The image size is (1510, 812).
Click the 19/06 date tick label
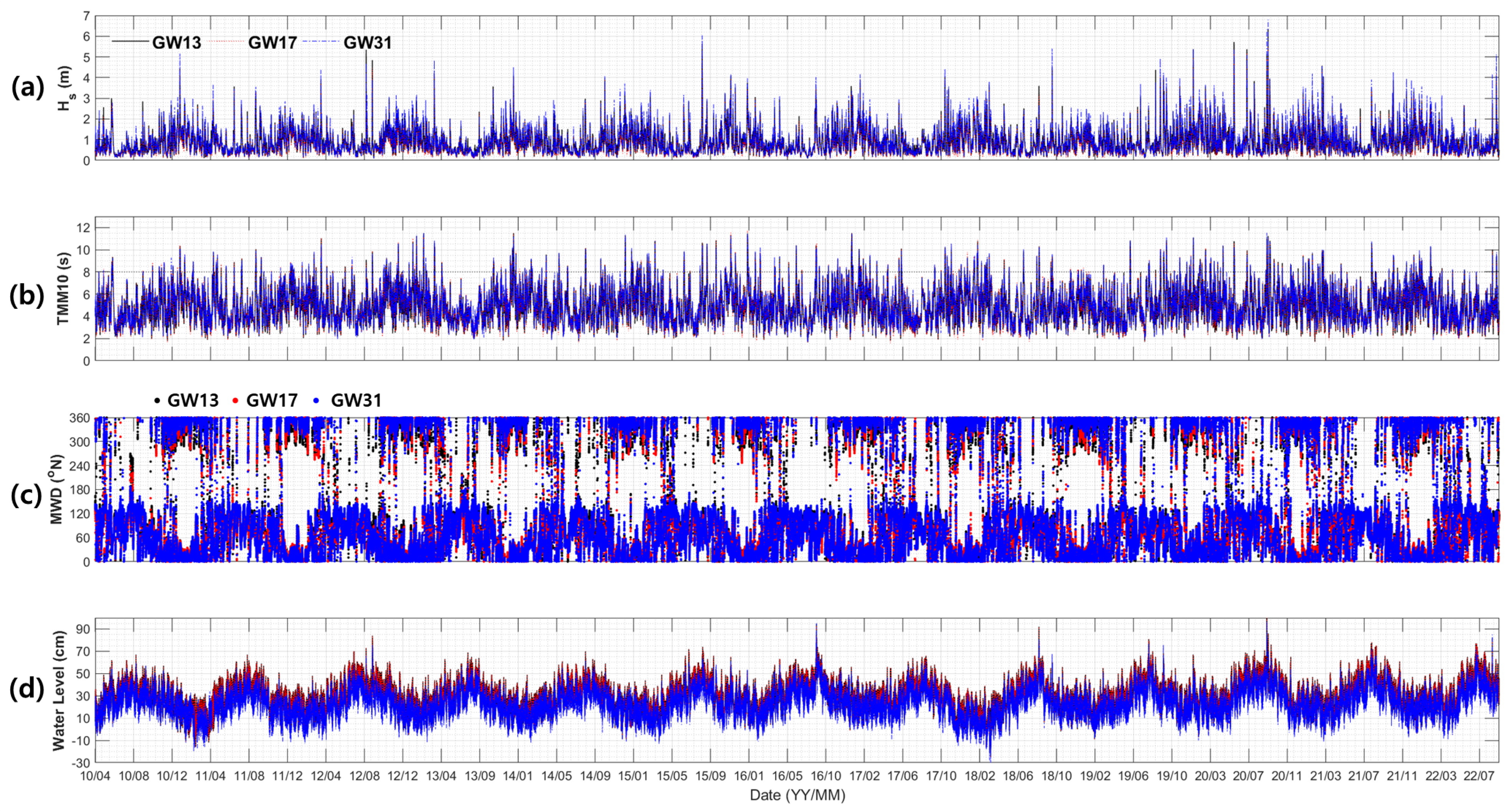coord(1134,776)
